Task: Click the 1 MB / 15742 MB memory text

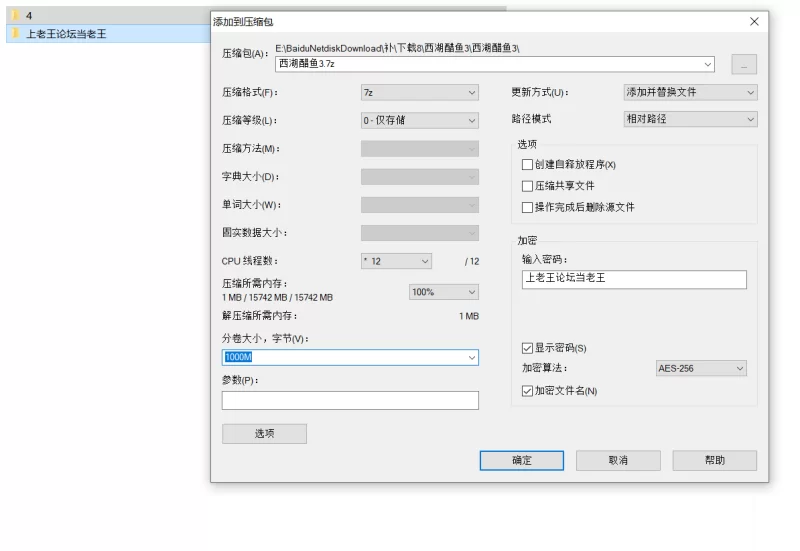Action: pyautogui.click(x=277, y=297)
